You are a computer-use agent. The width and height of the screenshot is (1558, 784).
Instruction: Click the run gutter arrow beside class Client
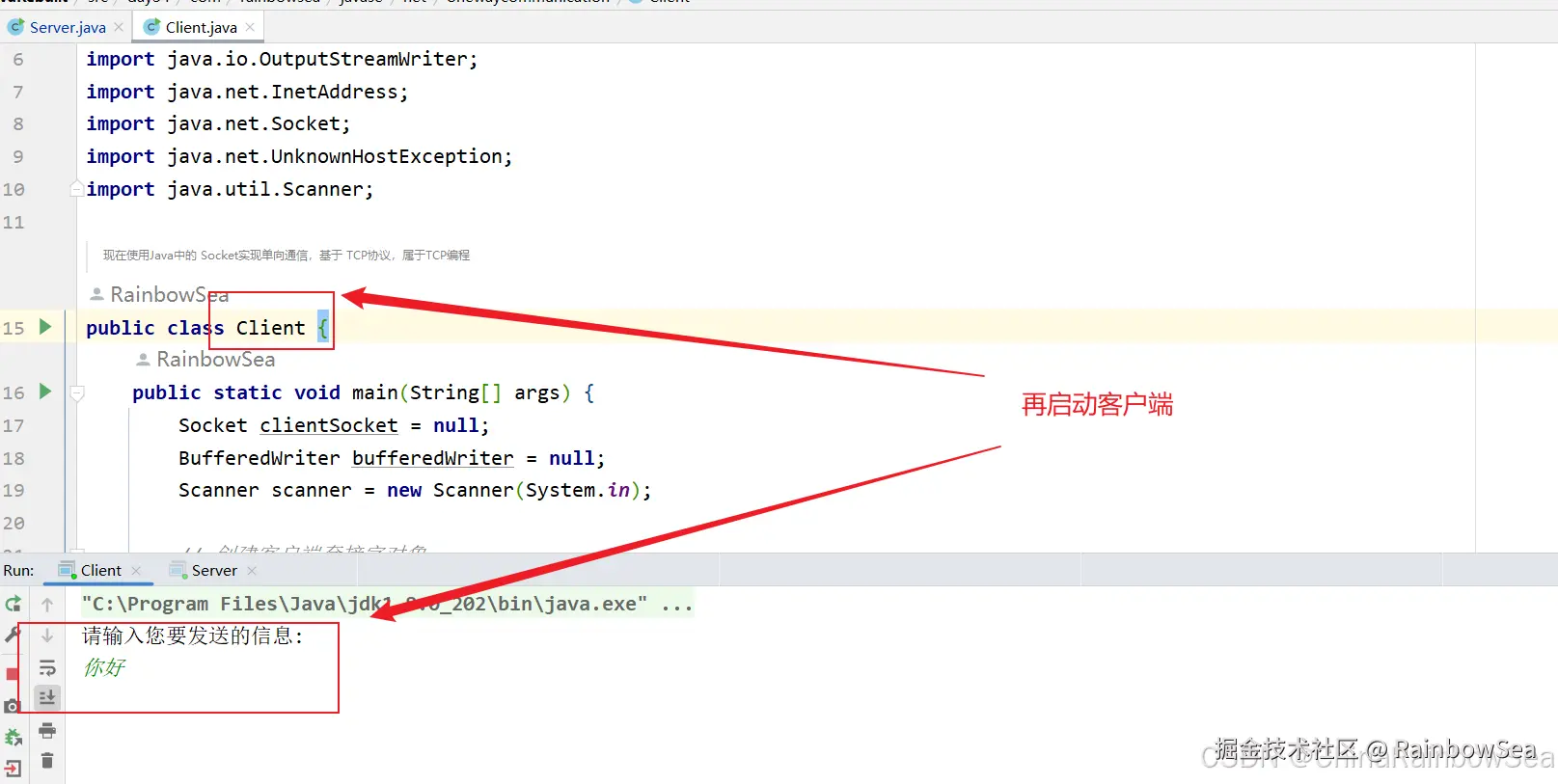point(44,327)
